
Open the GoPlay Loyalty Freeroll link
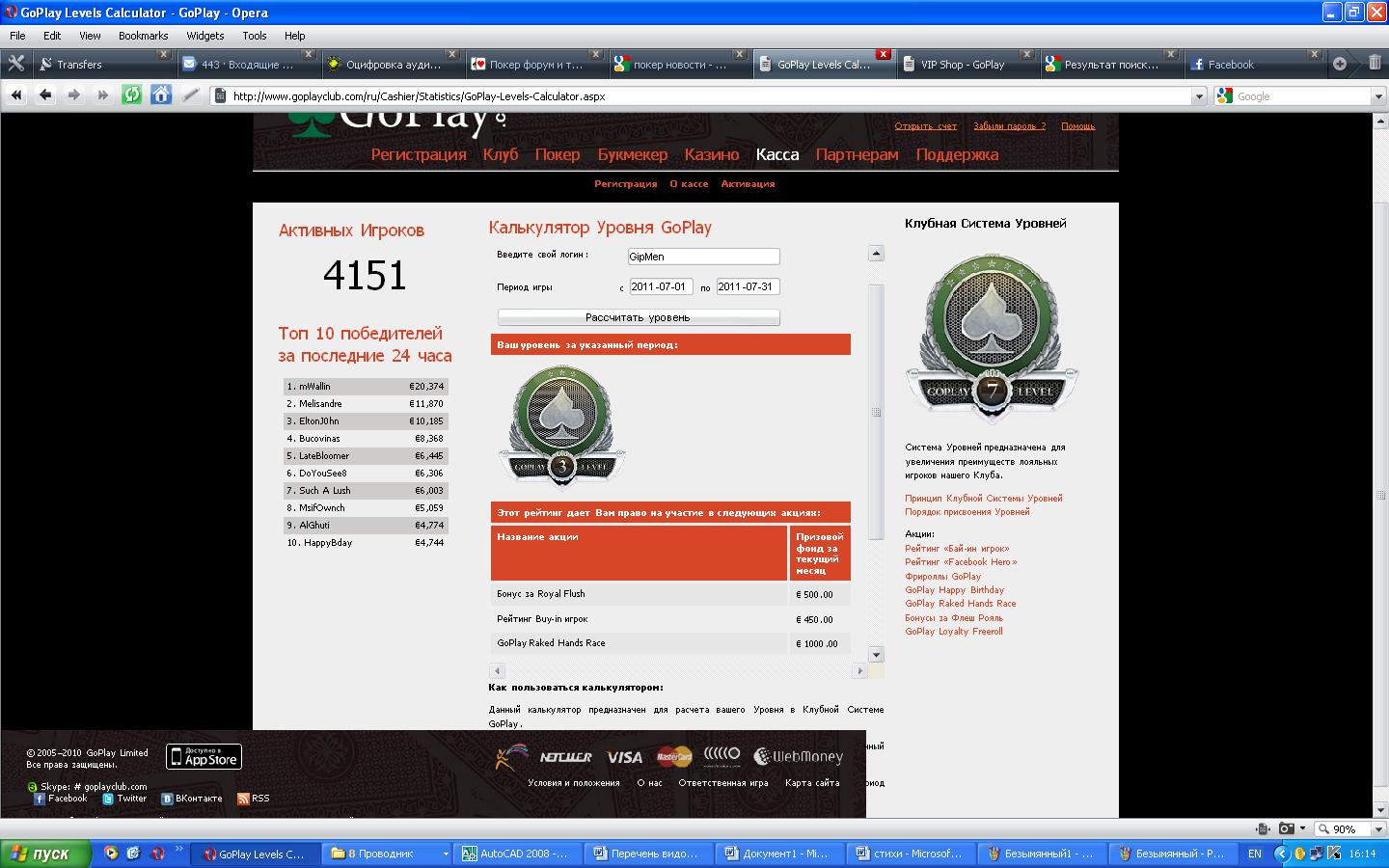pyautogui.click(x=953, y=632)
